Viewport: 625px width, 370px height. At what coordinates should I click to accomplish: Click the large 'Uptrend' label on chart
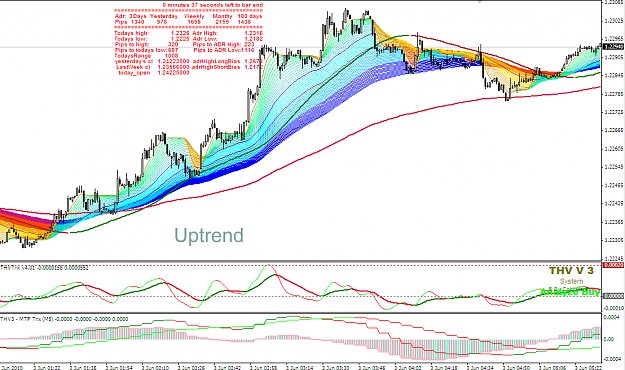click(209, 236)
